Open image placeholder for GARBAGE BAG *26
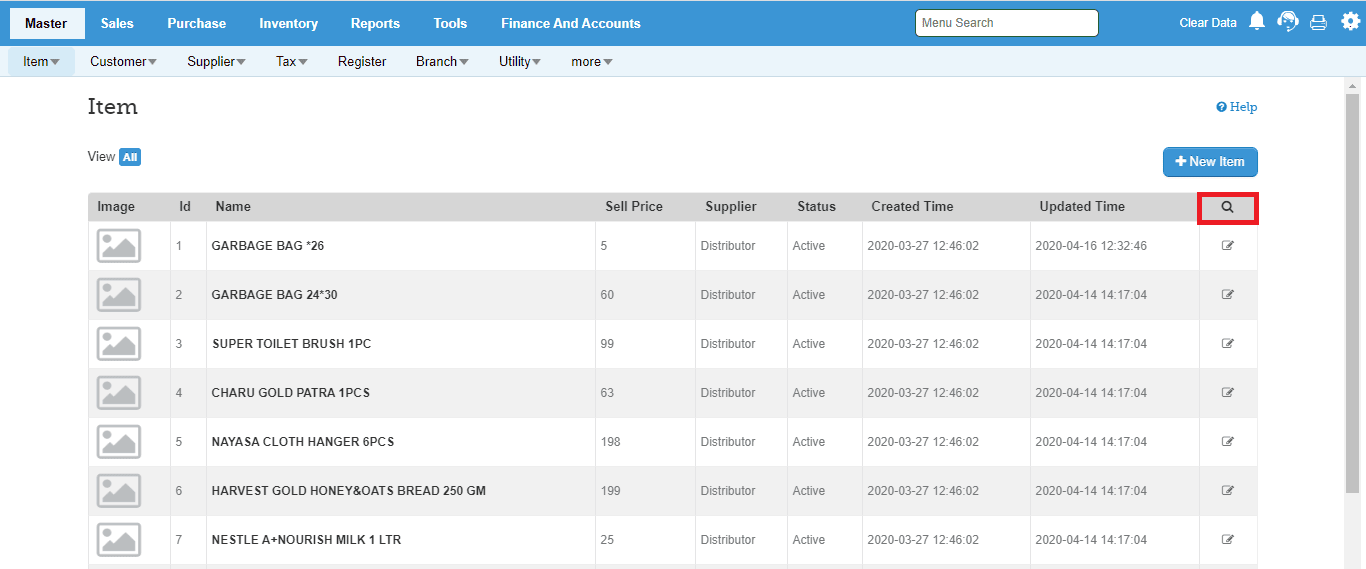 point(119,246)
